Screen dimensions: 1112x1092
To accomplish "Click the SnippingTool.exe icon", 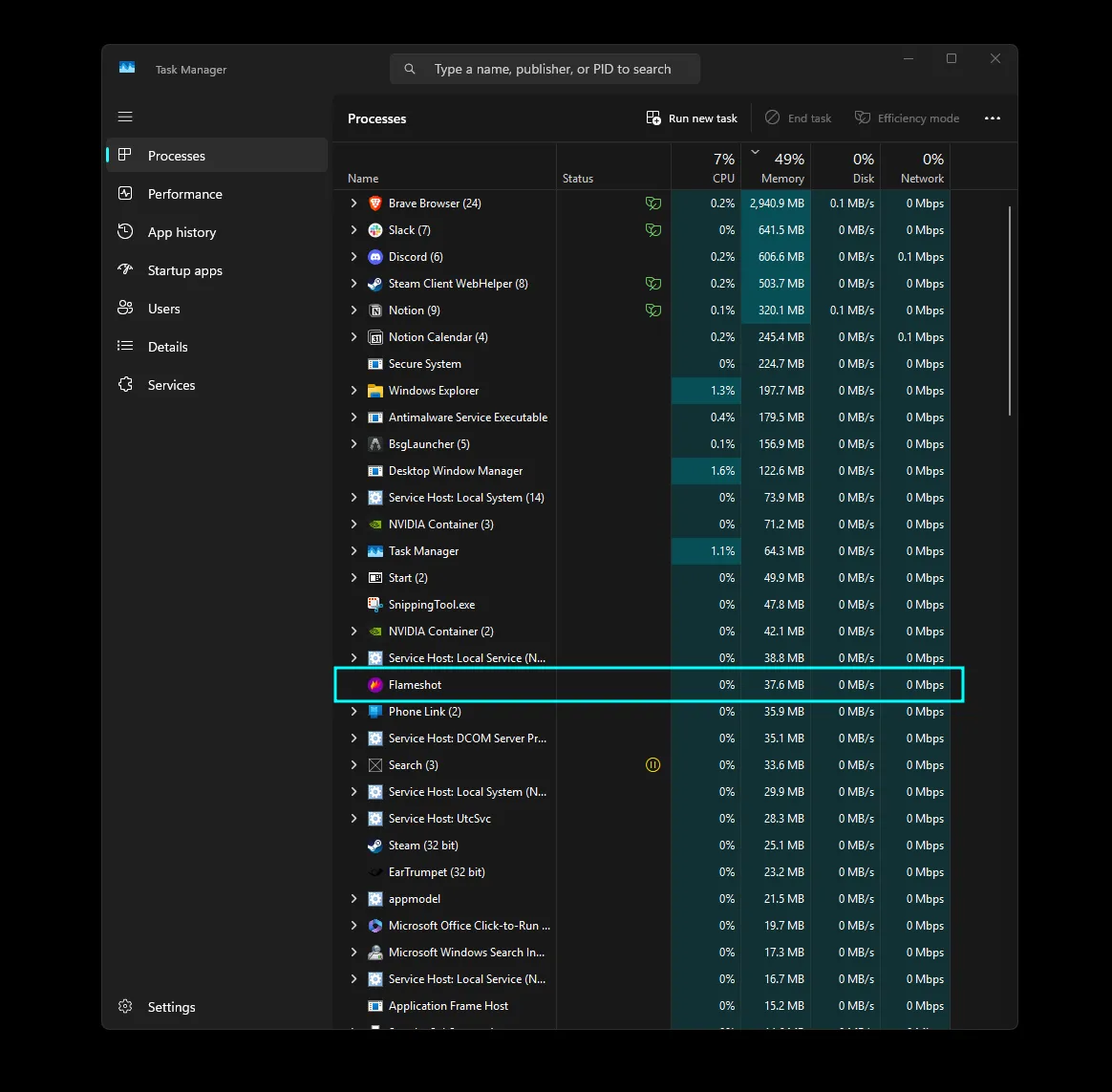I will [375, 605].
